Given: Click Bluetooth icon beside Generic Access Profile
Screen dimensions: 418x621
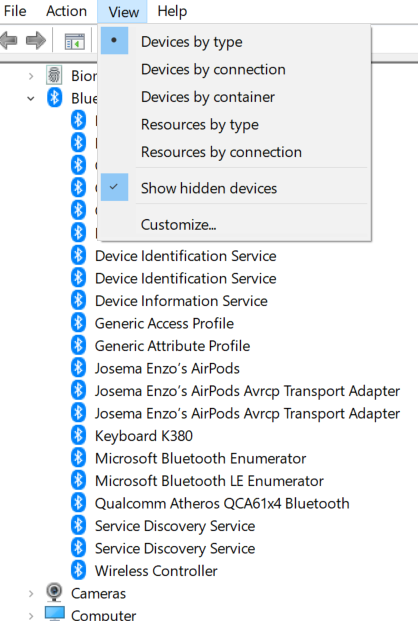Looking at the screenshot, I should [78, 323].
